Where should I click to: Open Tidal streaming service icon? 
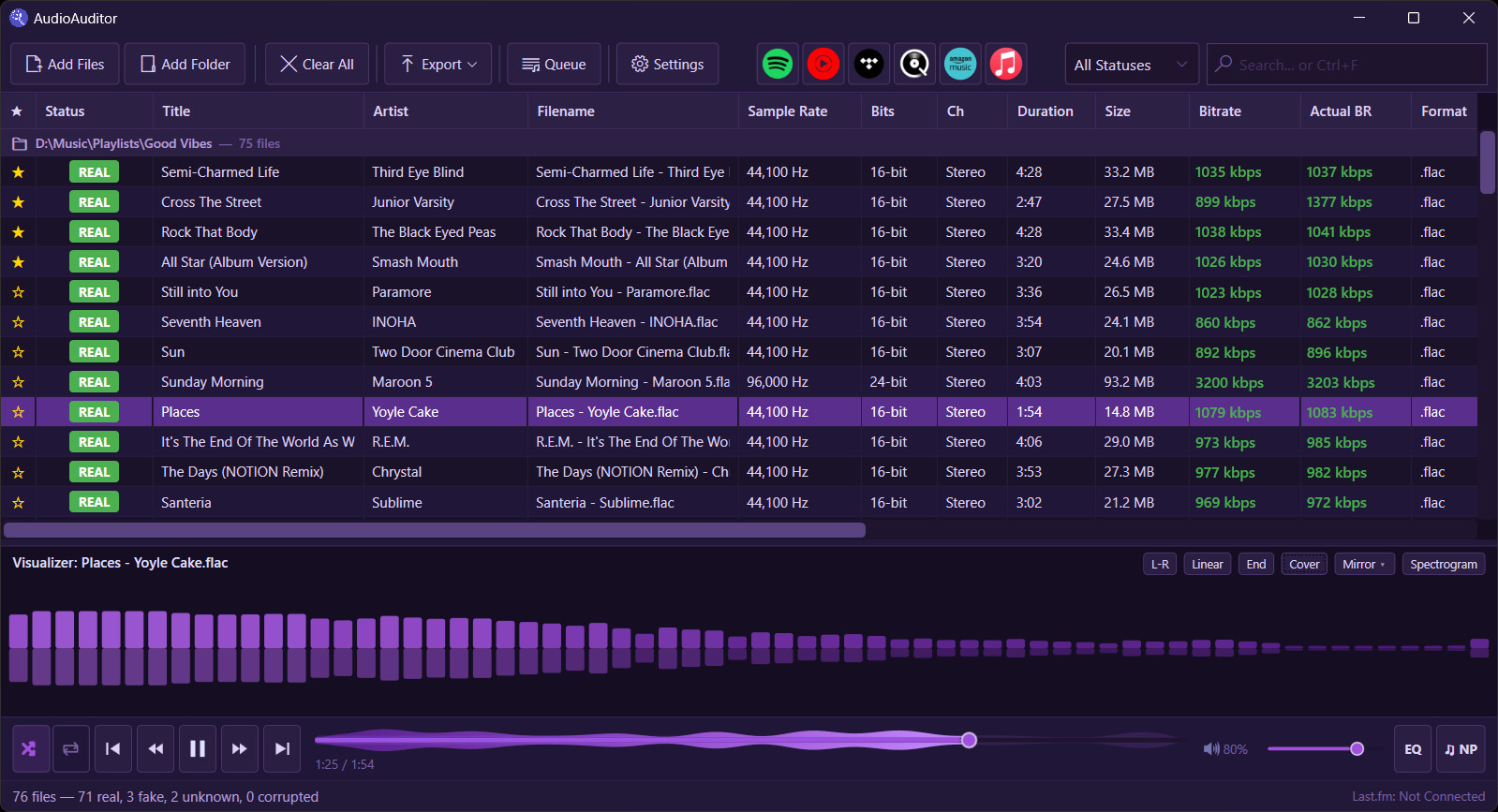tap(869, 64)
